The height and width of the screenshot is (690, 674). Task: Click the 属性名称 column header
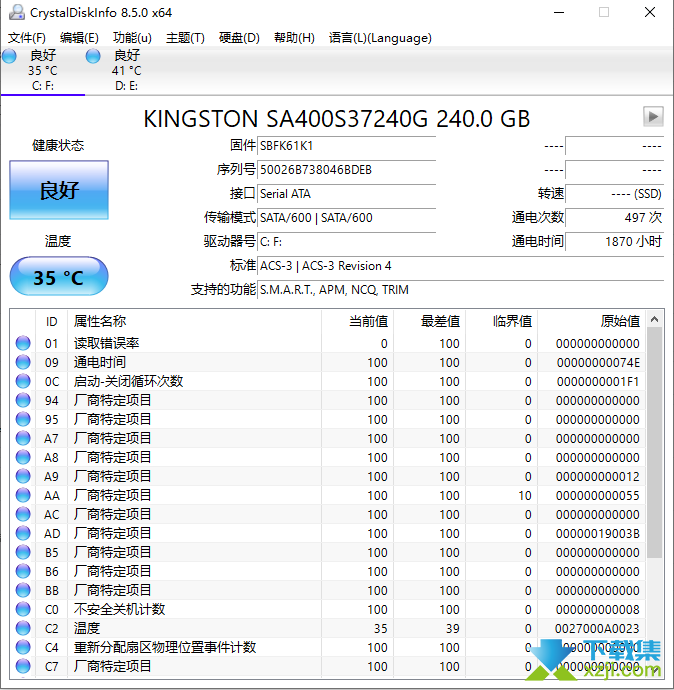pyautogui.click(x=194, y=321)
